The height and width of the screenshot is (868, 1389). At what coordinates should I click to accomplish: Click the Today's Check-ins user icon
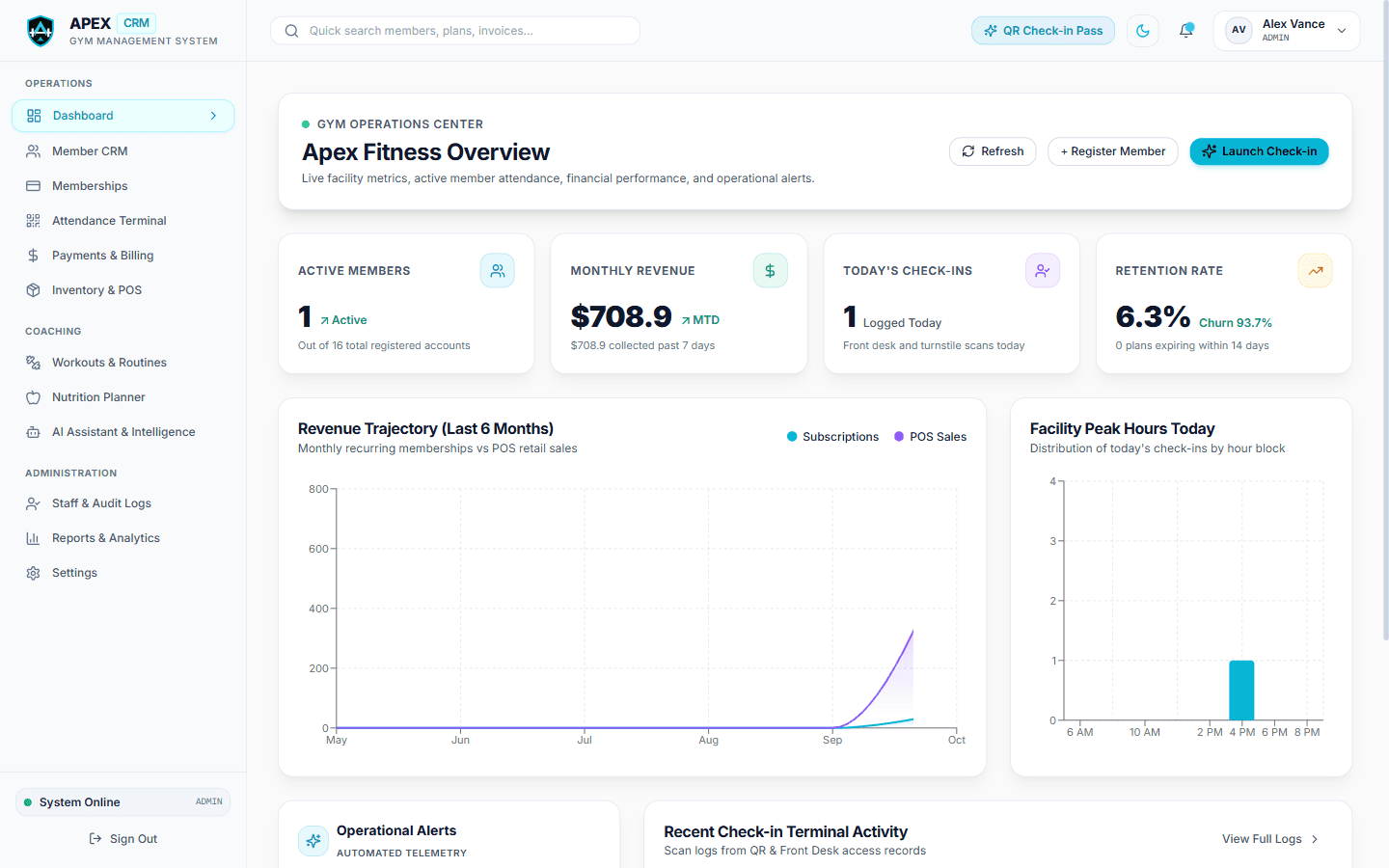1043,271
